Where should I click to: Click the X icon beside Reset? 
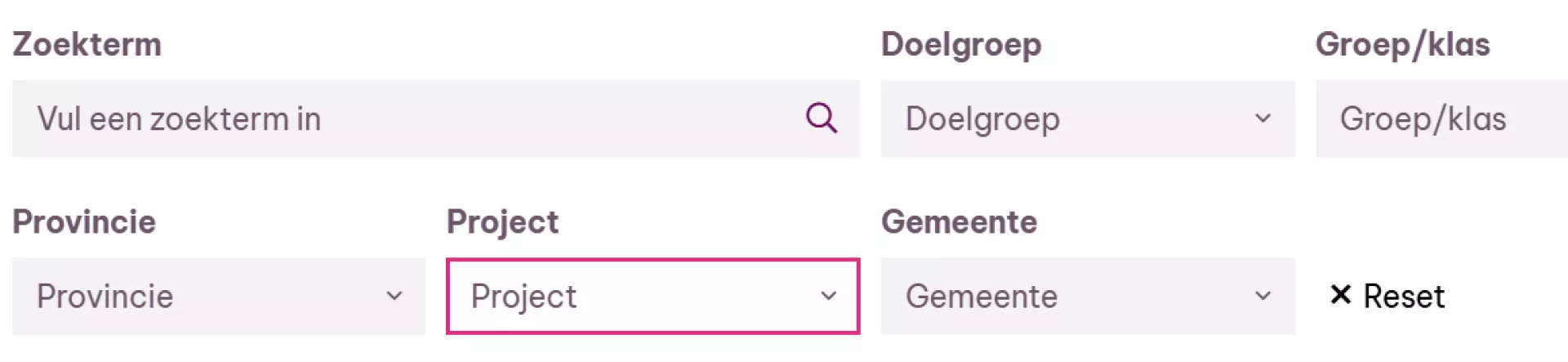click(1340, 295)
